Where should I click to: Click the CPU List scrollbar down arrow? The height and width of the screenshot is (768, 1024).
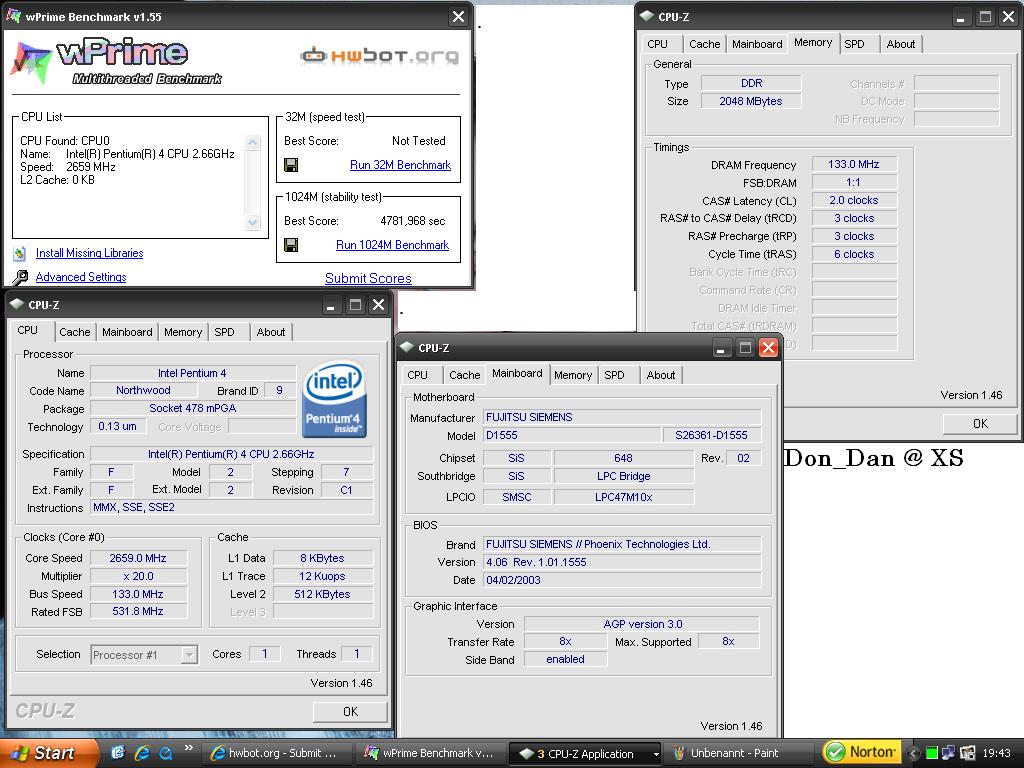tap(253, 222)
